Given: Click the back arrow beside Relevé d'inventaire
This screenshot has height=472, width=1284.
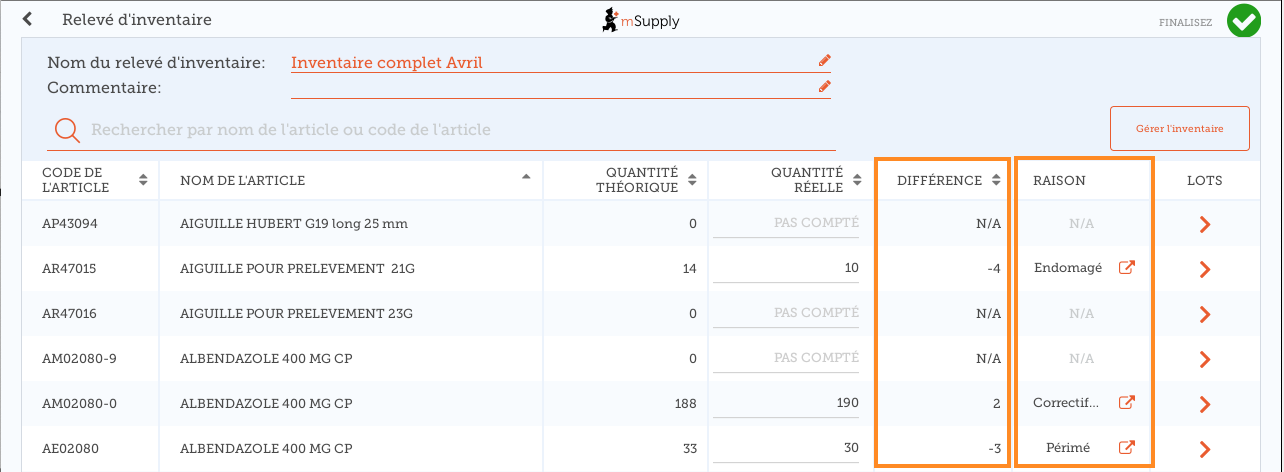Looking at the screenshot, I should tap(28, 19).
